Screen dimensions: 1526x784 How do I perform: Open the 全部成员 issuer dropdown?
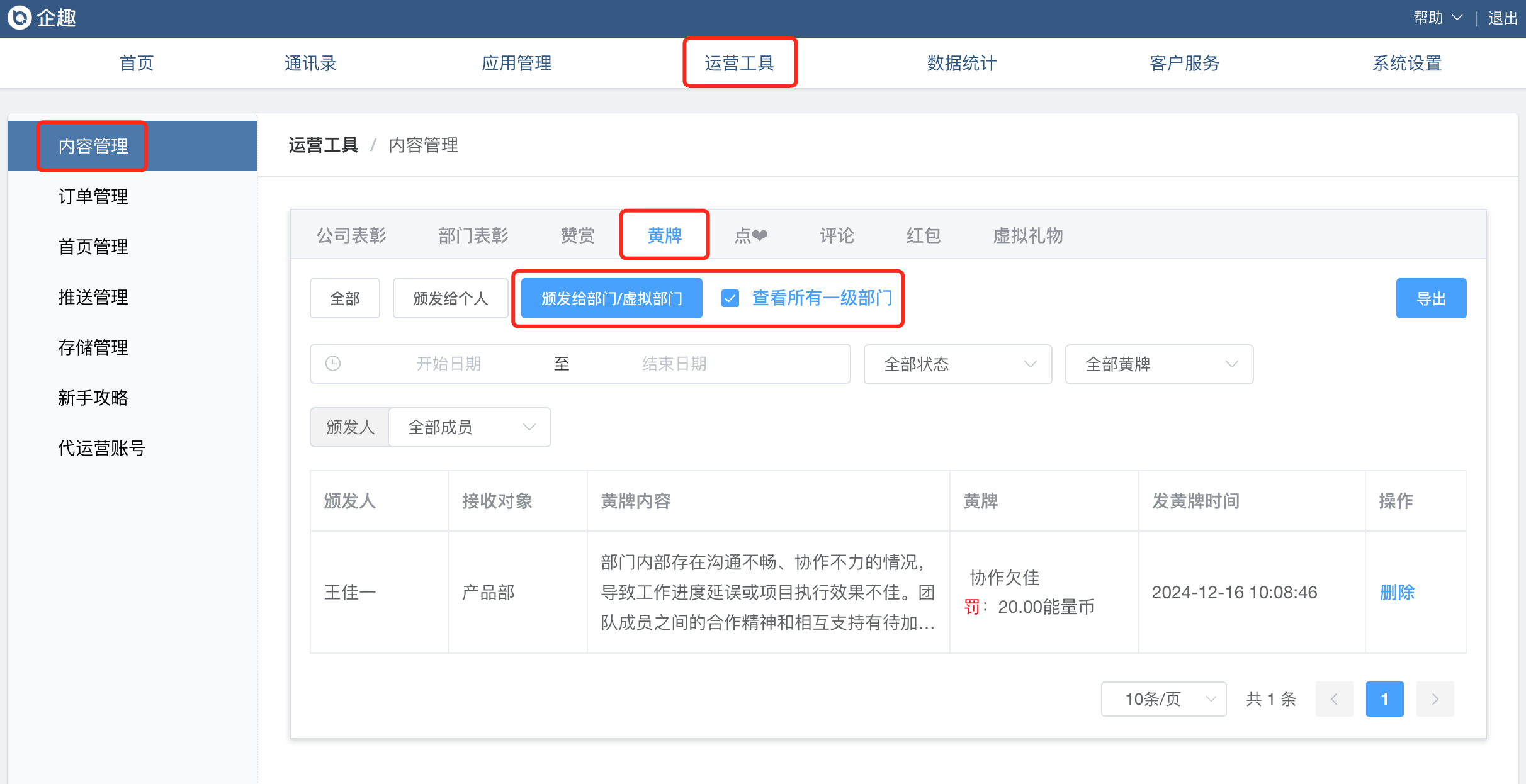(x=470, y=427)
